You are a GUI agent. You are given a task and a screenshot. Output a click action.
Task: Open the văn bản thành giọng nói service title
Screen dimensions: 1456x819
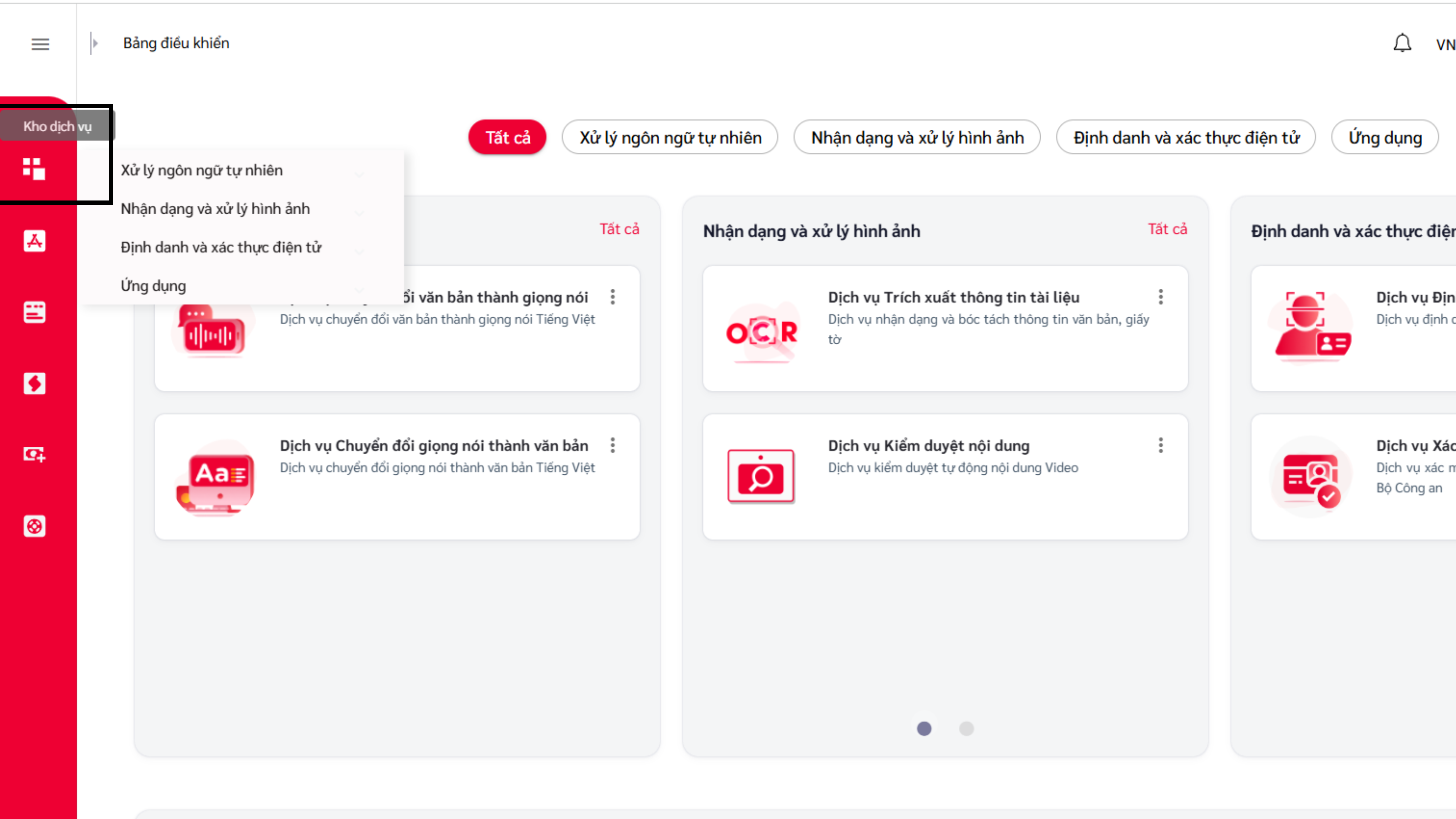(495, 298)
